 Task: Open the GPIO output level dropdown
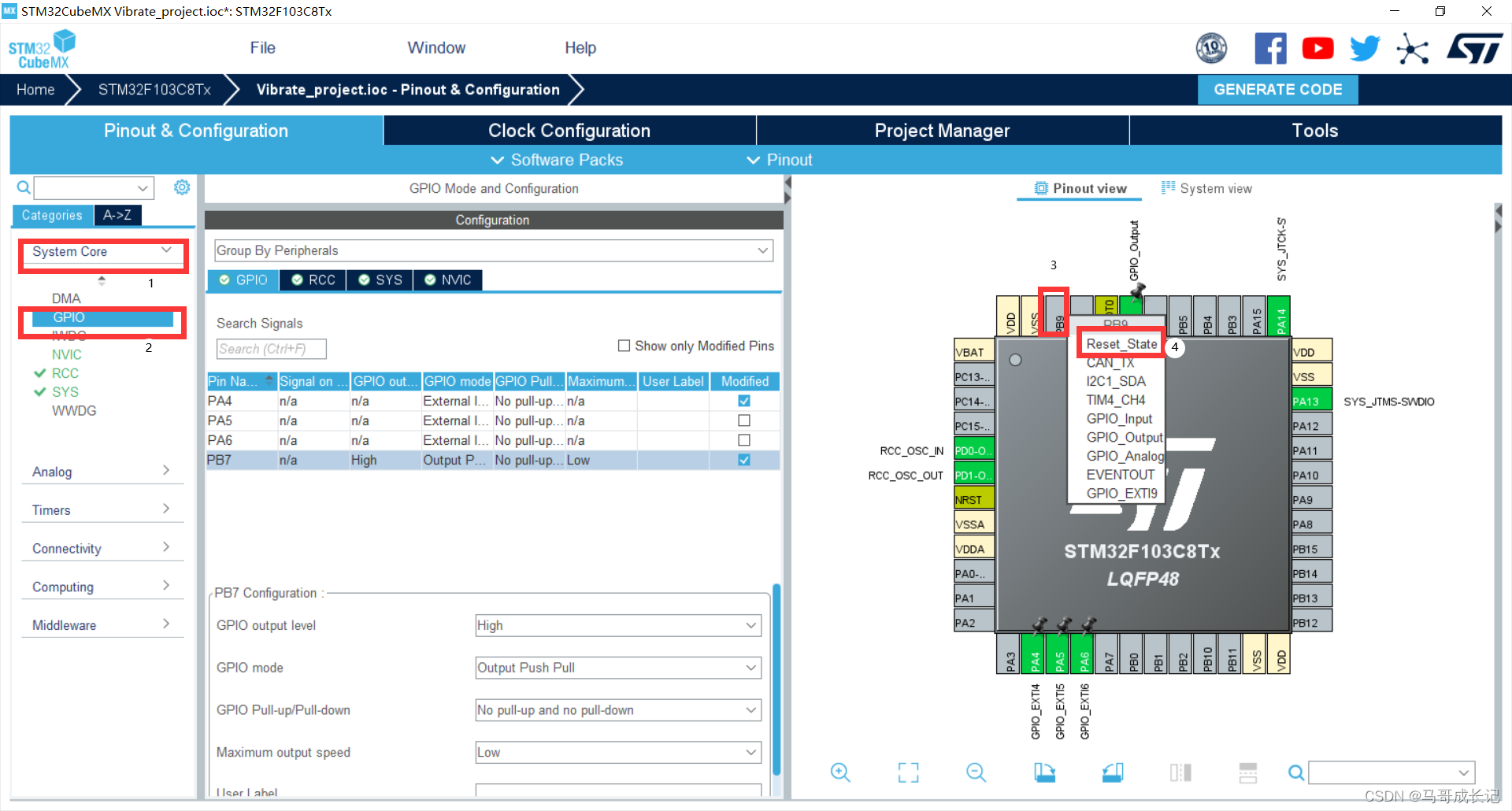(618, 625)
